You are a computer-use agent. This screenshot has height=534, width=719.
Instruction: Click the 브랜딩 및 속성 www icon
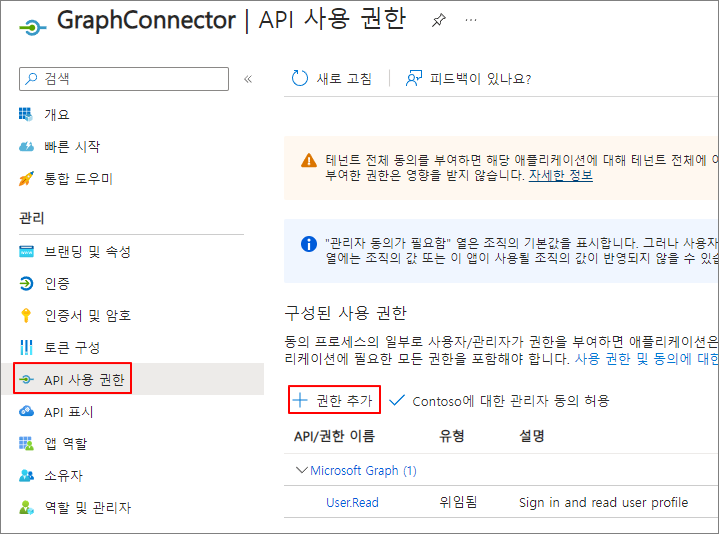[26, 251]
